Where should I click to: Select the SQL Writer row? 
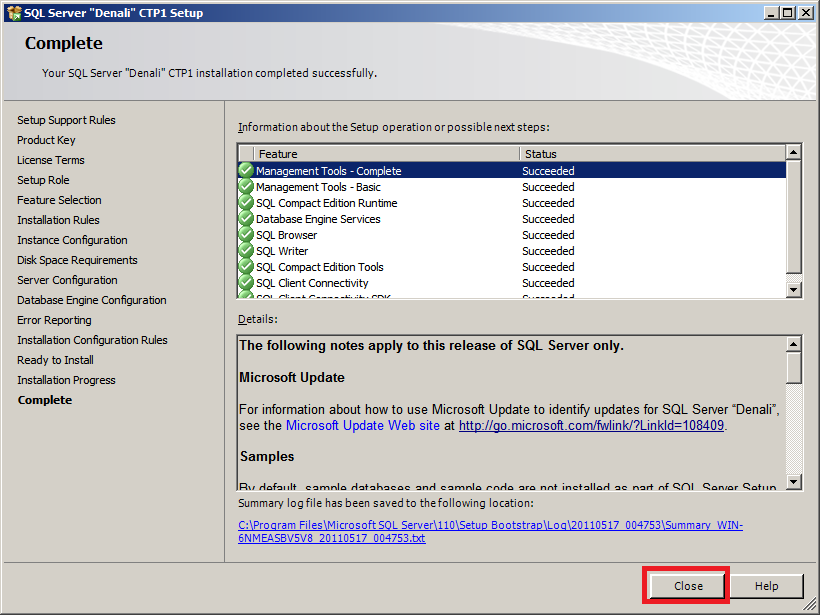(x=512, y=251)
